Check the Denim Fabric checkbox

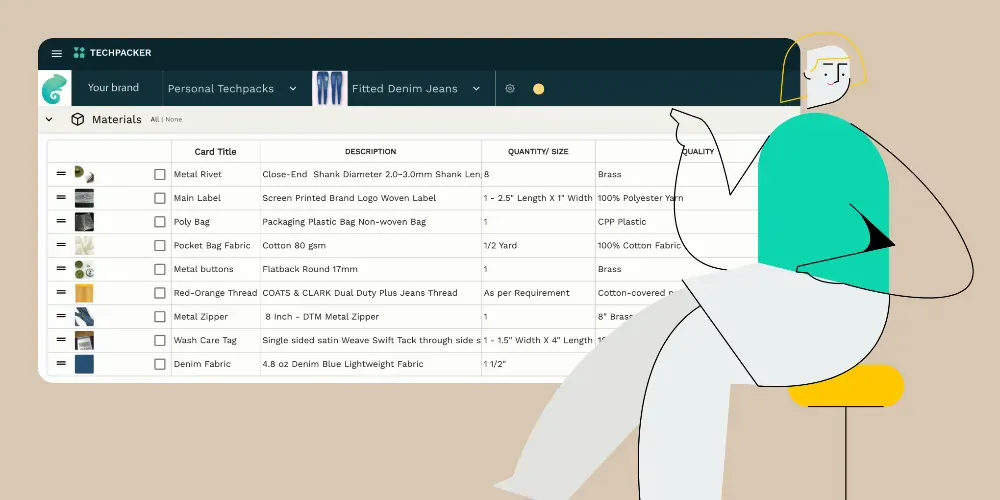click(x=160, y=364)
